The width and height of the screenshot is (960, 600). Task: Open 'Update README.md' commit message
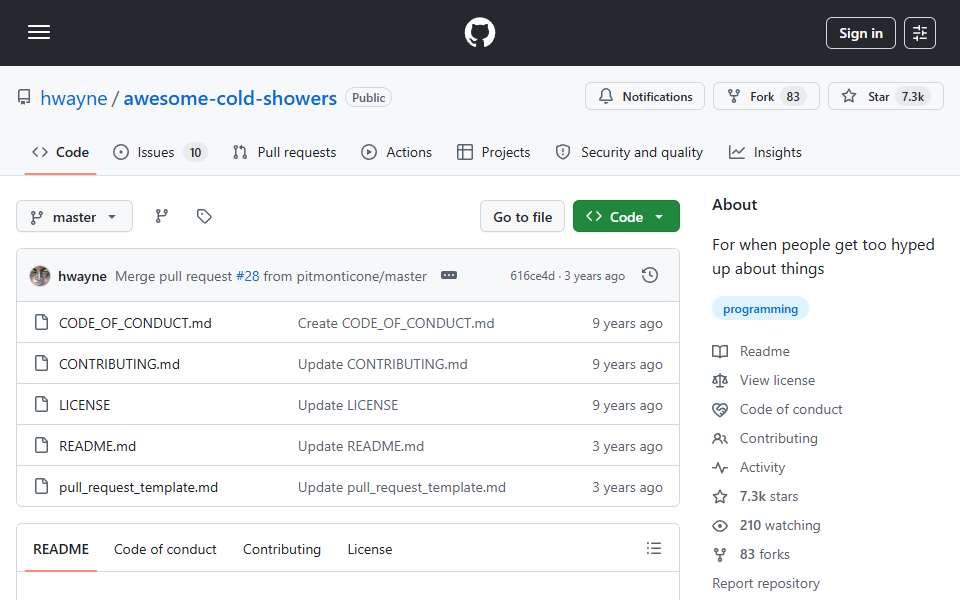[x=361, y=446]
